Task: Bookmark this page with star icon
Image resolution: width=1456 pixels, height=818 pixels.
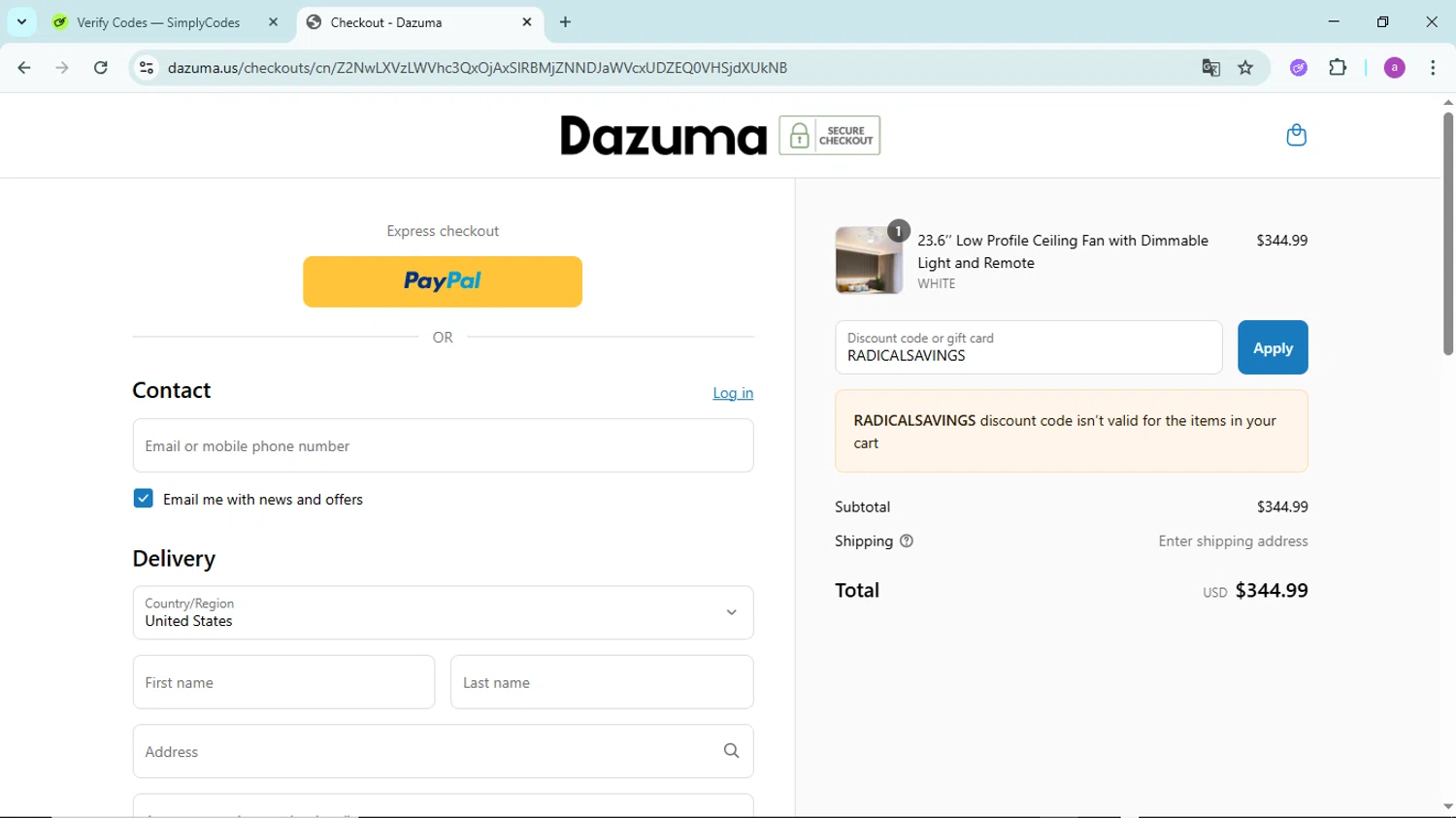Action: click(x=1246, y=68)
